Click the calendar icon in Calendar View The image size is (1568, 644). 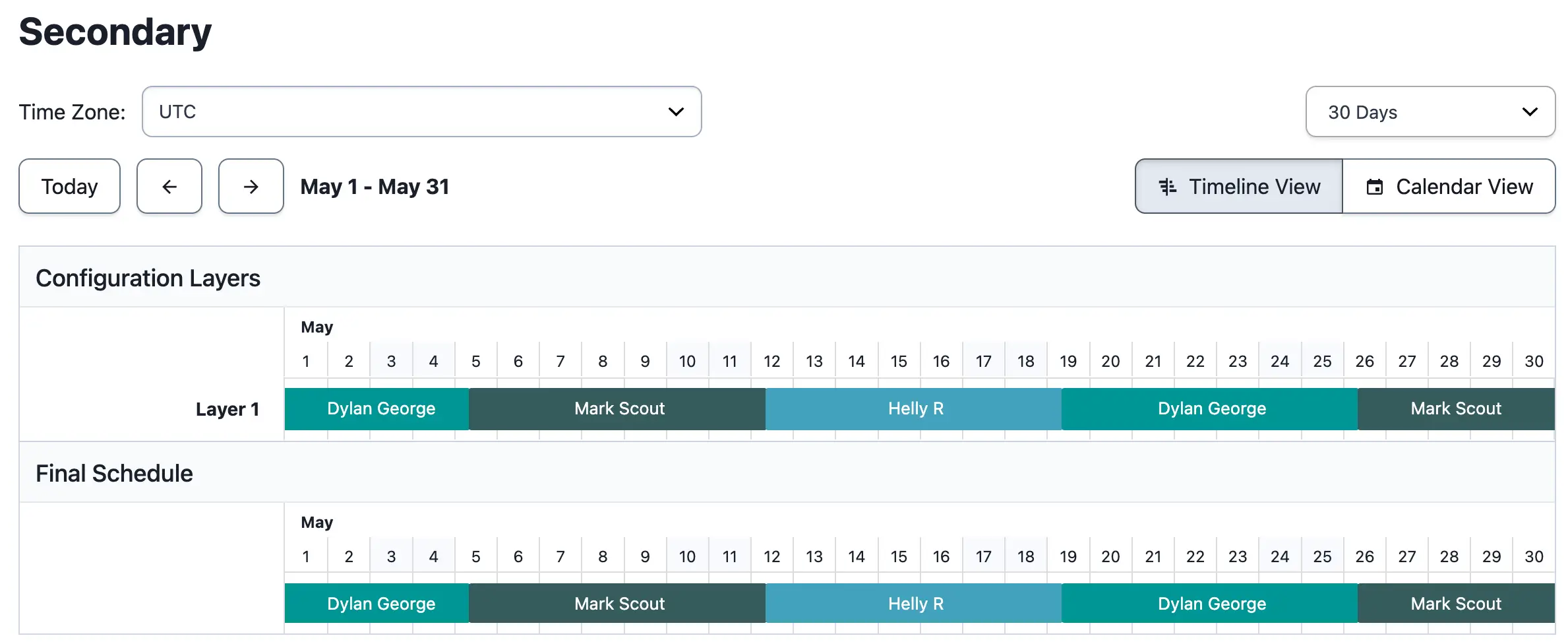[x=1375, y=187]
